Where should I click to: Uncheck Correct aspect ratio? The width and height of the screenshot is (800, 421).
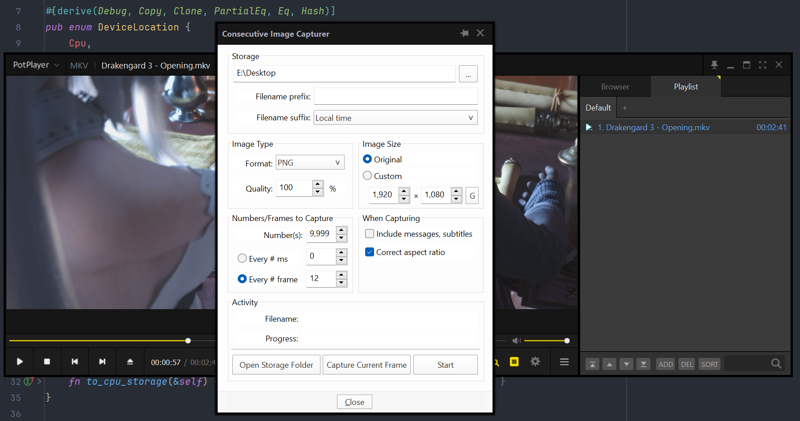pyautogui.click(x=369, y=252)
